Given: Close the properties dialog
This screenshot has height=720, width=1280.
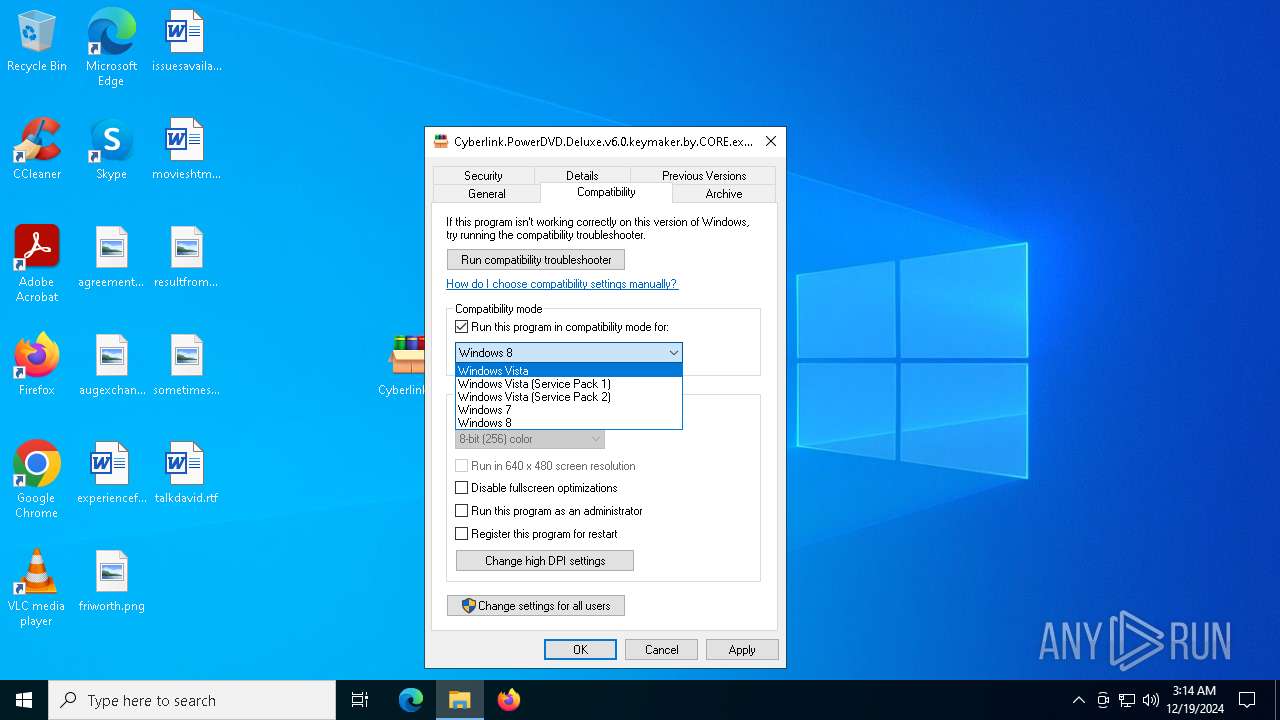Looking at the screenshot, I should pos(771,142).
